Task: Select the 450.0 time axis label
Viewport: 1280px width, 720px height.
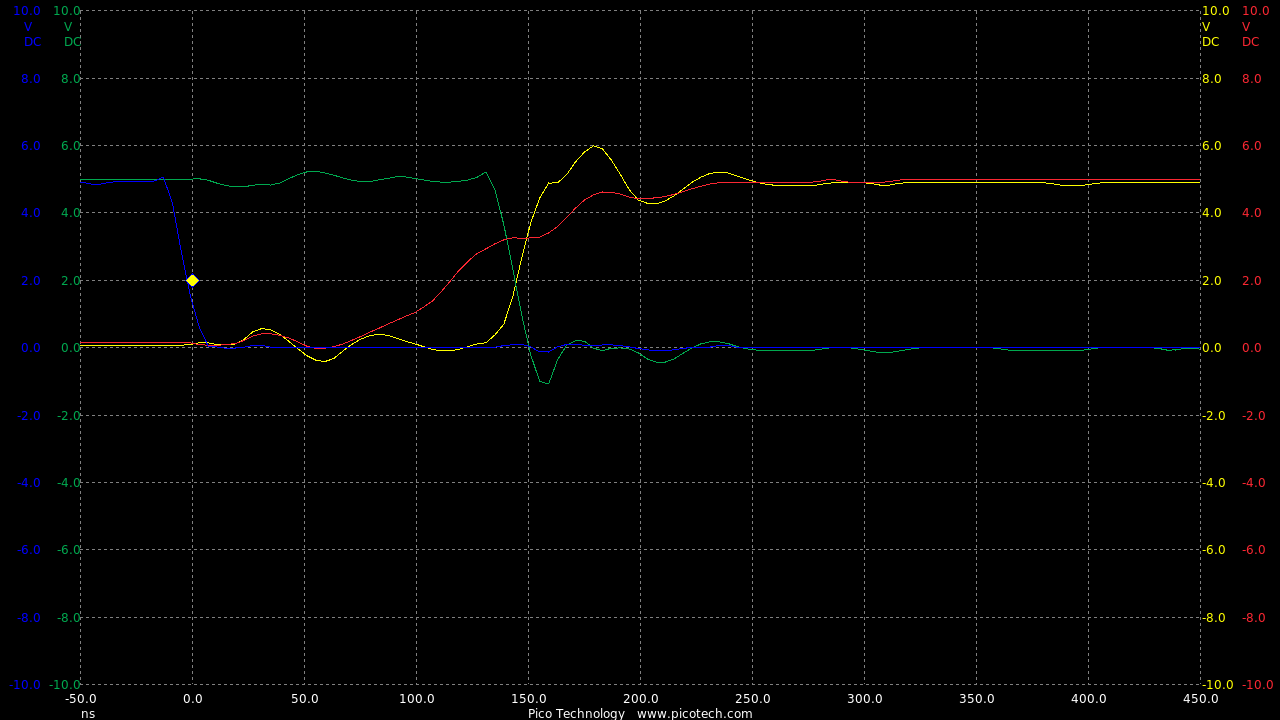Action: 1200,699
